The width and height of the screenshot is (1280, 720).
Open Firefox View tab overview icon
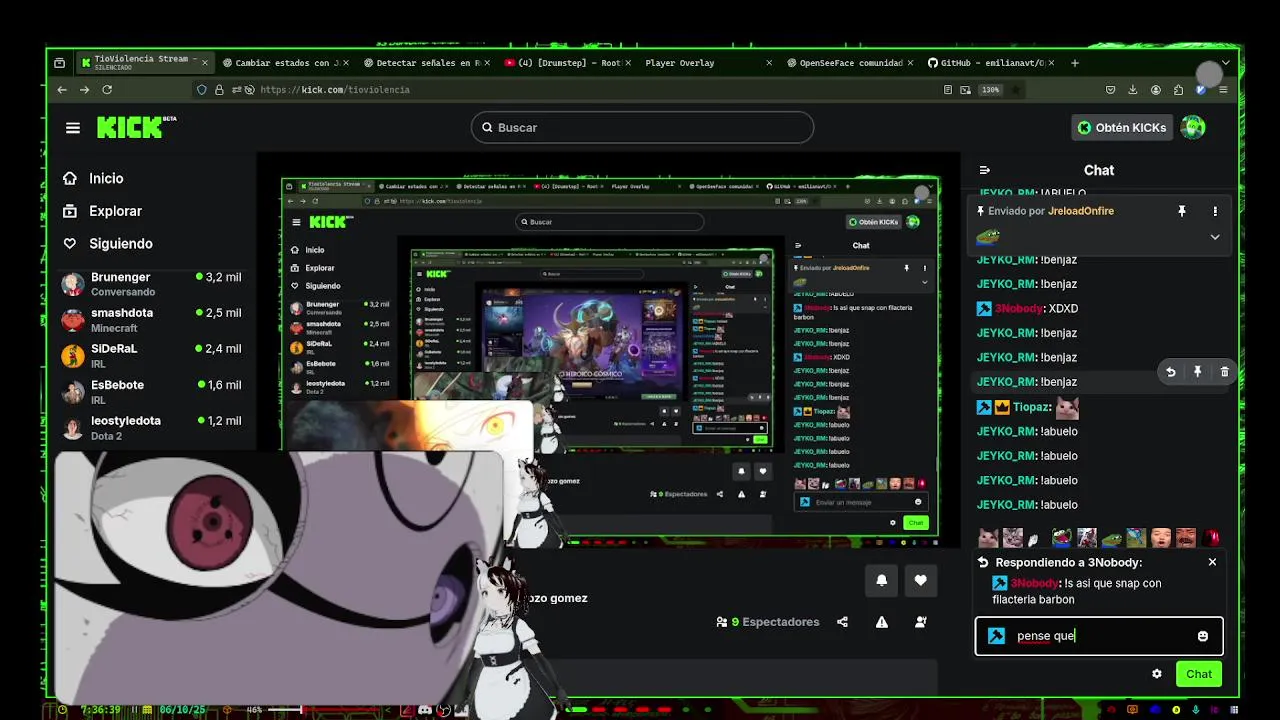pyautogui.click(x=59, y=63)
